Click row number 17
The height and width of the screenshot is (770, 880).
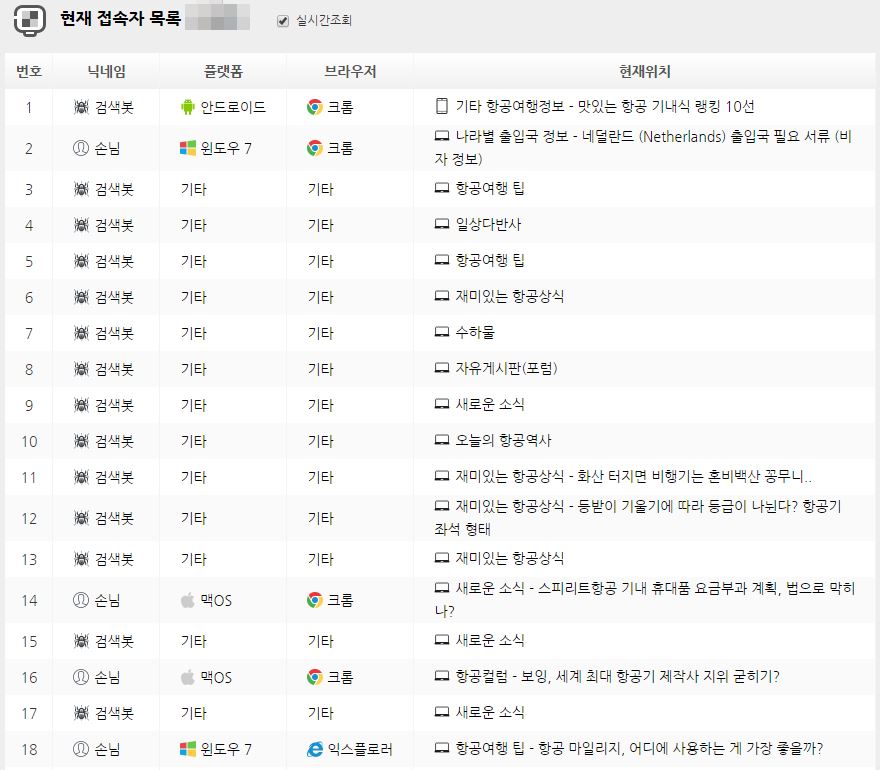[x=29, y=713]
